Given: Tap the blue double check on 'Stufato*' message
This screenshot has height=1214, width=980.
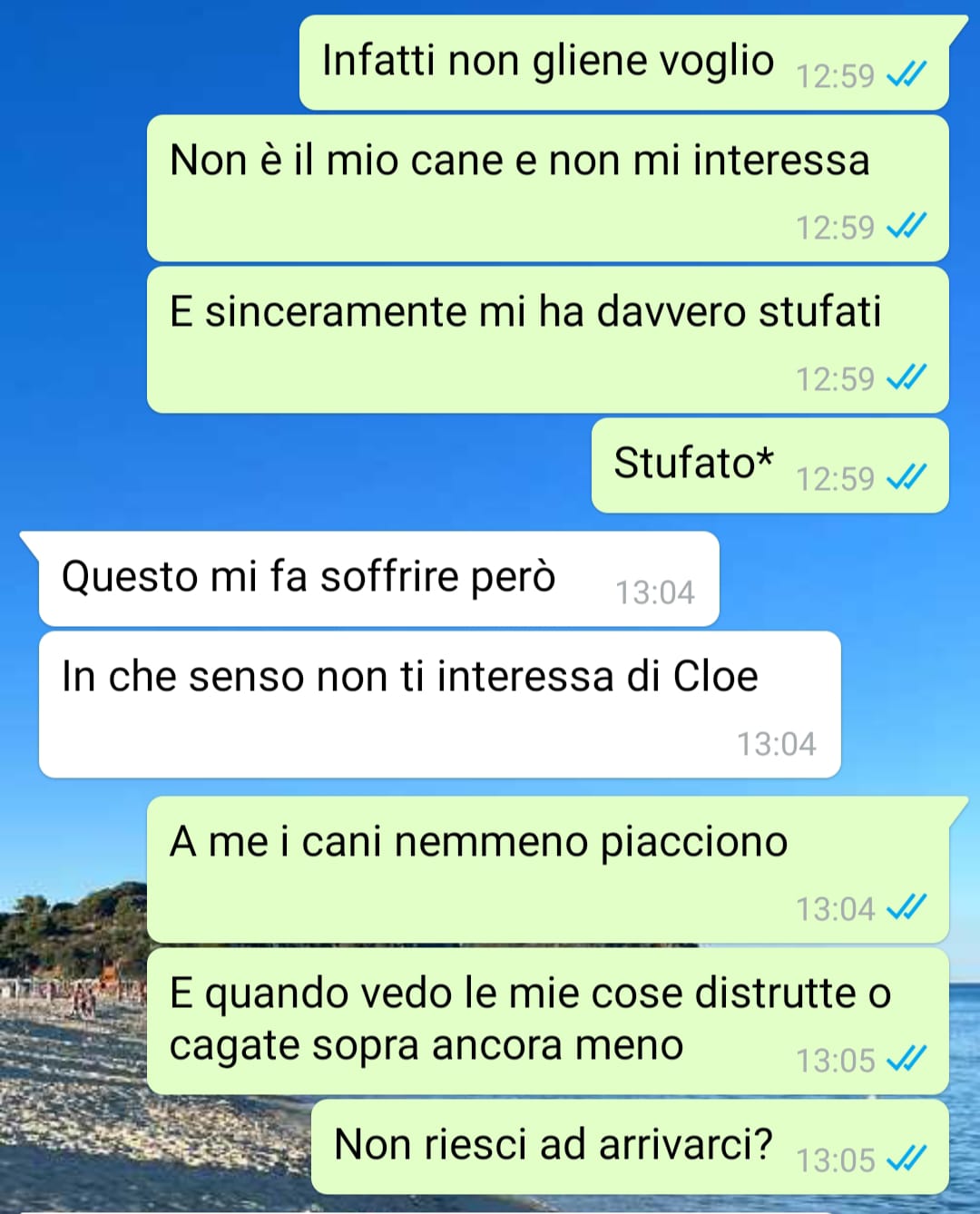Looking at the screenshot, I should pos(906,477).
